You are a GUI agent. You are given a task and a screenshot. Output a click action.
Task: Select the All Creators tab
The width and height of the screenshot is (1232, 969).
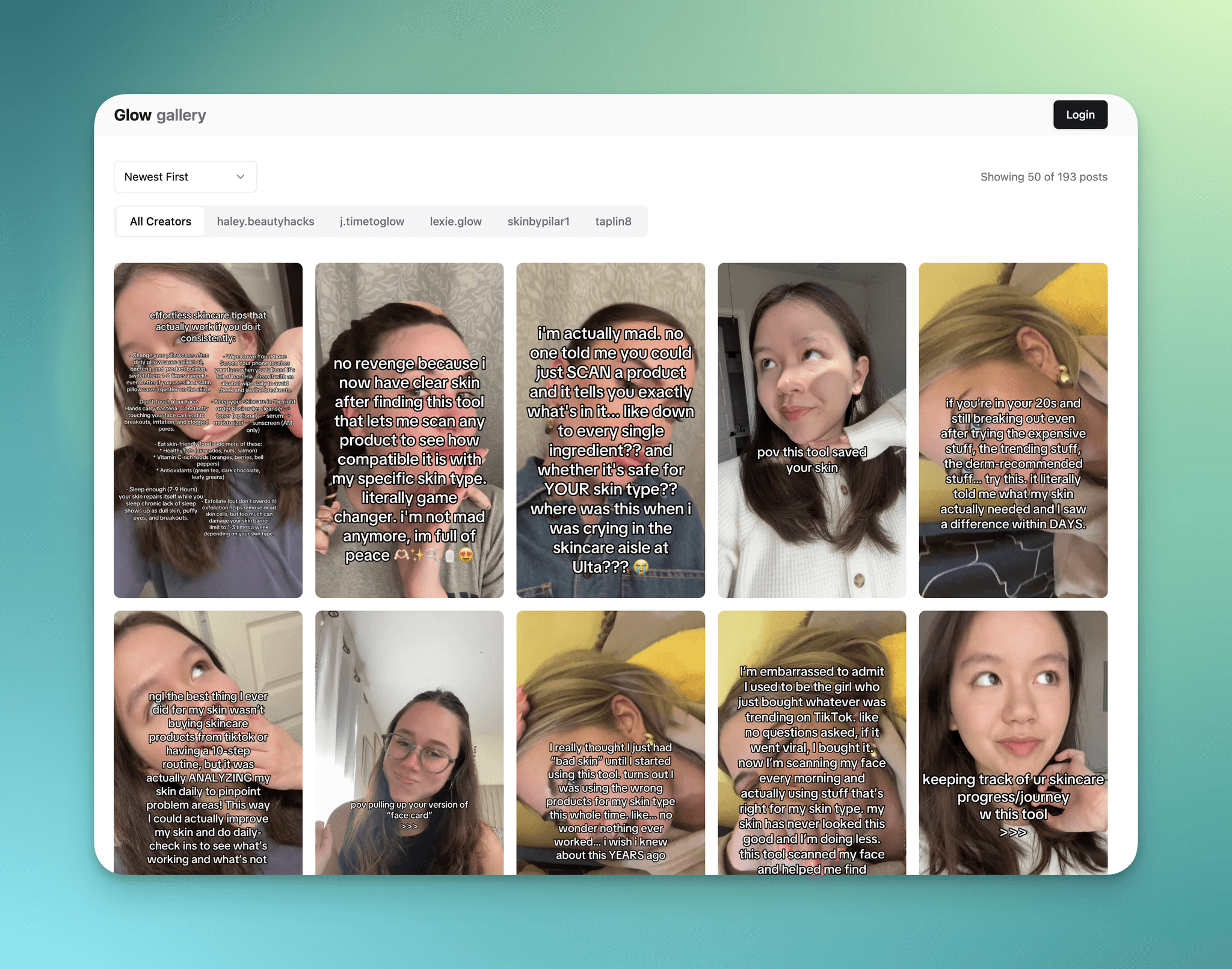coord(160,221)
